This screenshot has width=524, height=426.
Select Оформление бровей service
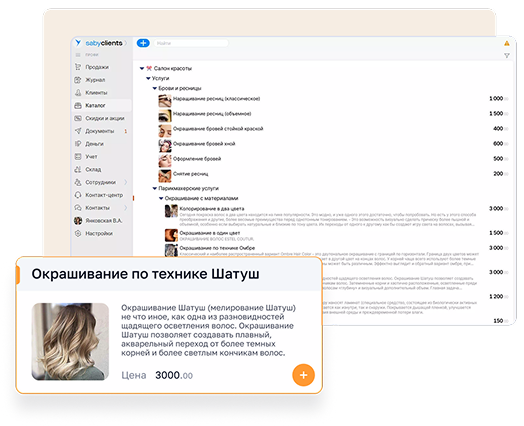click(x=197, y=159)
